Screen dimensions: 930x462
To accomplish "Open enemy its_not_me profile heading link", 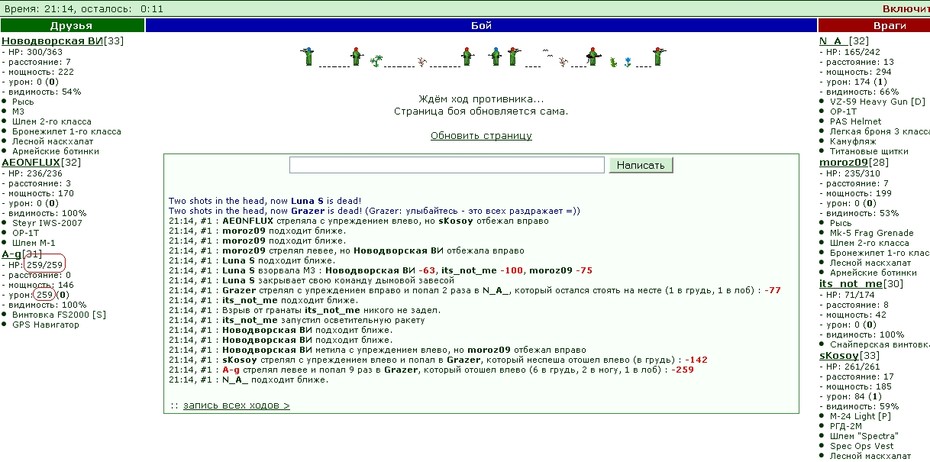I will tap(851, 283).
